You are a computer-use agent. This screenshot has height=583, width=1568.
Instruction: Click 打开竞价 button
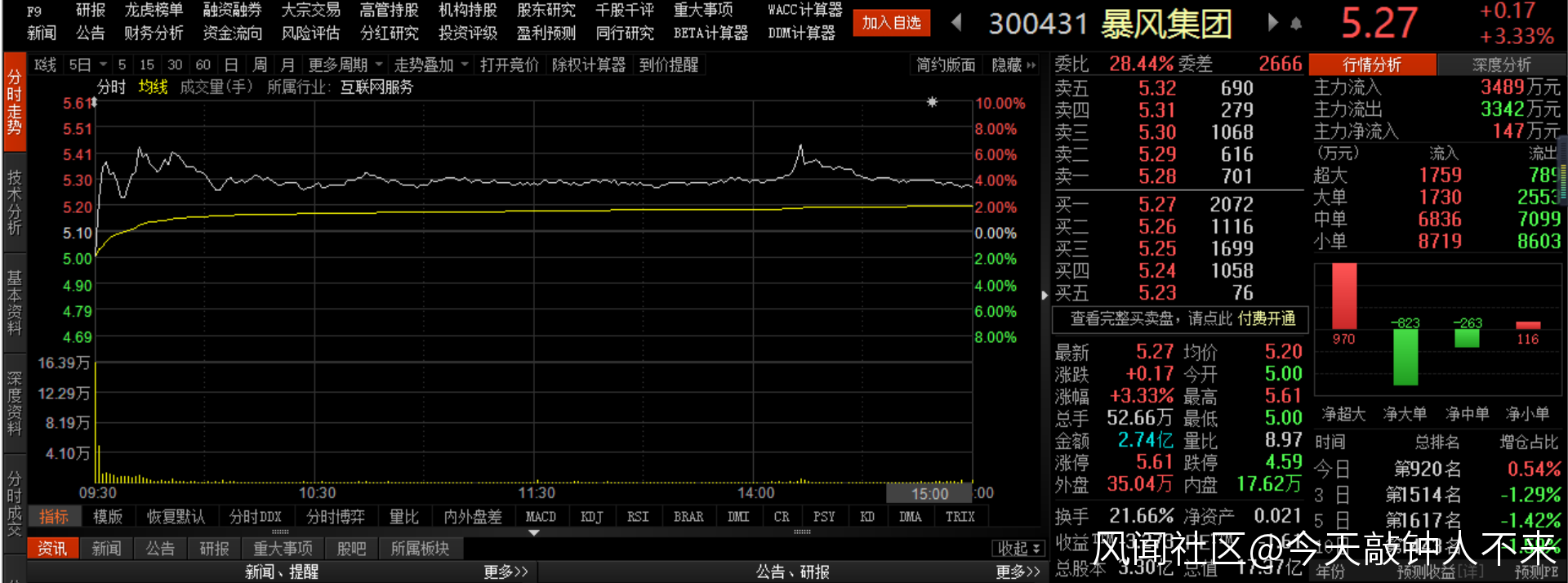pos(510,65)
